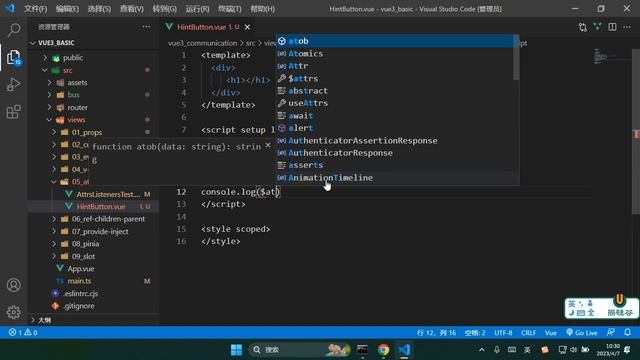Expand the 07_provide-inject folder
The image size is (640, 360).
click(93, 231)
